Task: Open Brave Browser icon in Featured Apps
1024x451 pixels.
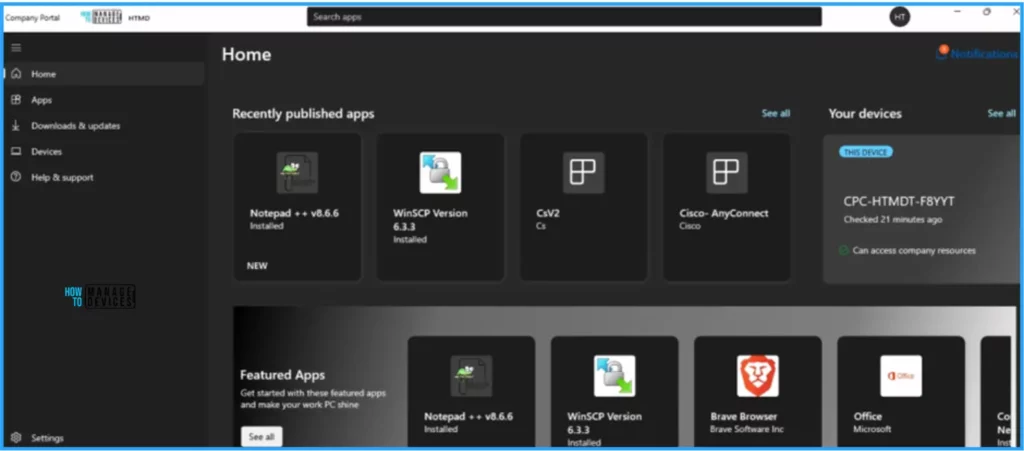Action: 757,376
